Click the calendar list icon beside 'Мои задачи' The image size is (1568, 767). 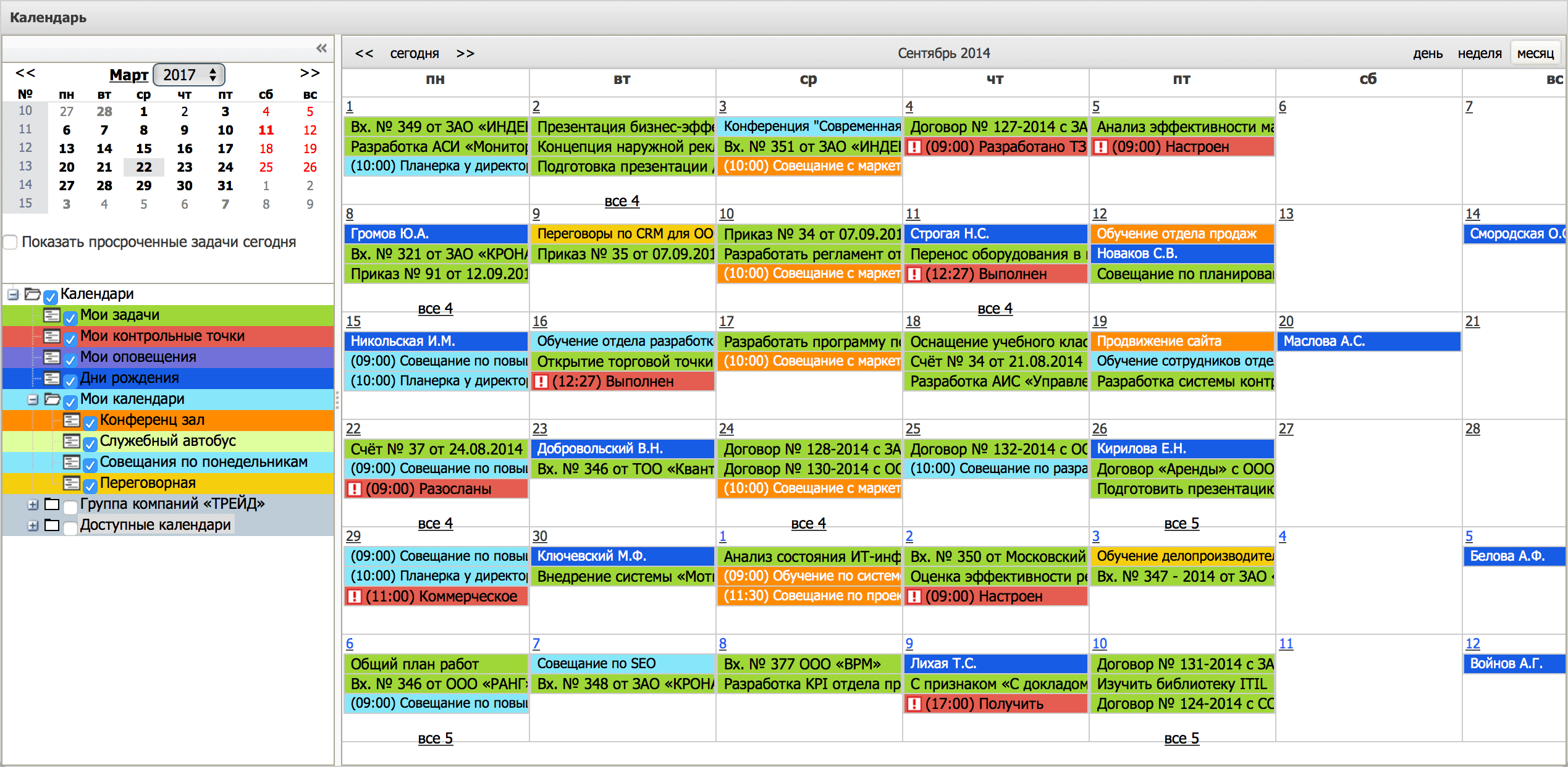[x=52, y=316]
